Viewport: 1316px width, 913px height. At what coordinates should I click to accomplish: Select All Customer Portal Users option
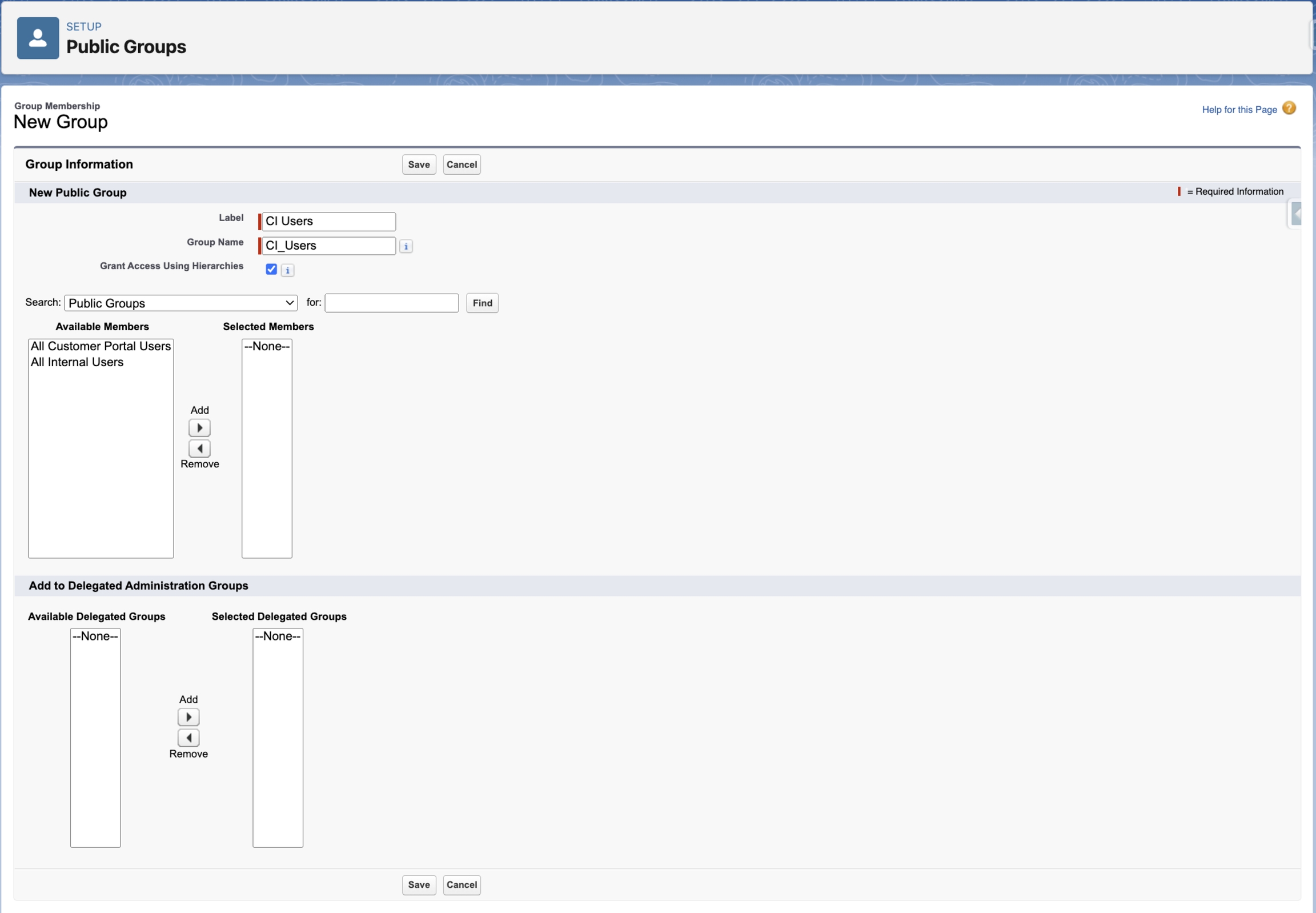[101, 346]
